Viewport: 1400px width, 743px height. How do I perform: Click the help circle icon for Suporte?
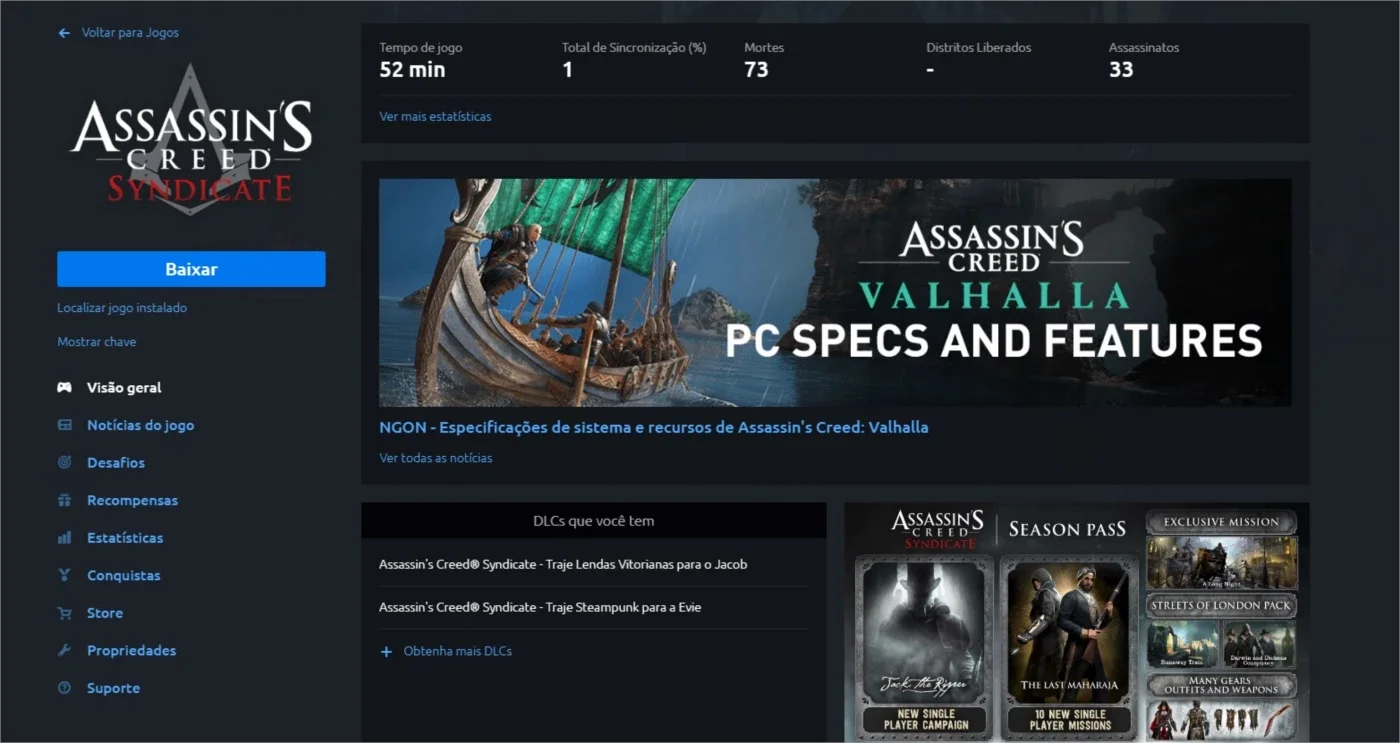click(64, 688)
